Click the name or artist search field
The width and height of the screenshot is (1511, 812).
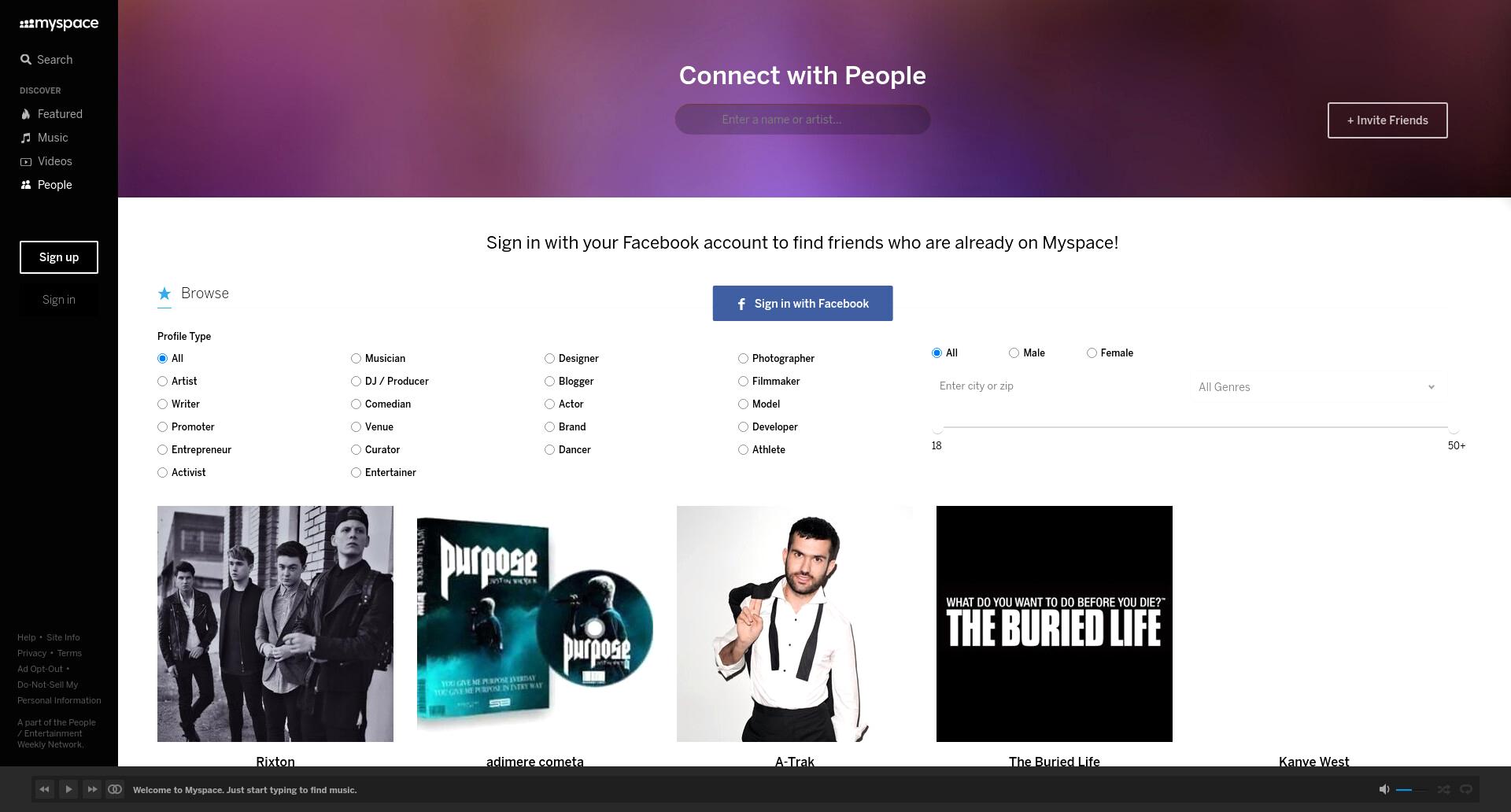point(803,120)
